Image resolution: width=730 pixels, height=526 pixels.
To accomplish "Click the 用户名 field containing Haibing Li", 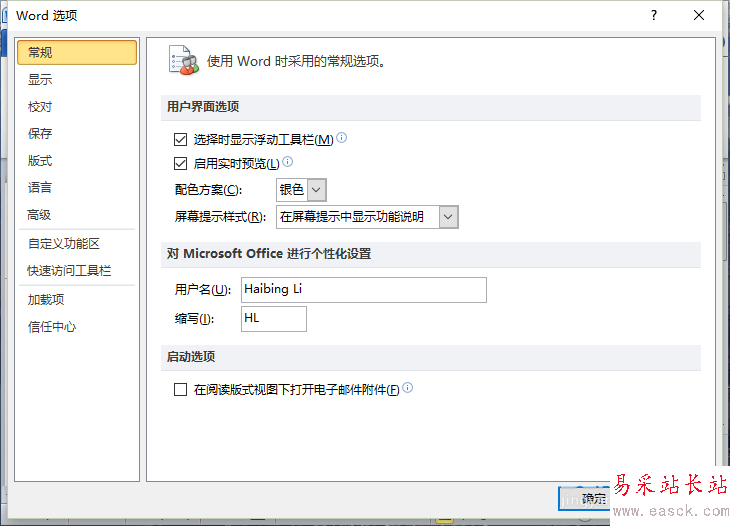I will (x=364, y=290).
